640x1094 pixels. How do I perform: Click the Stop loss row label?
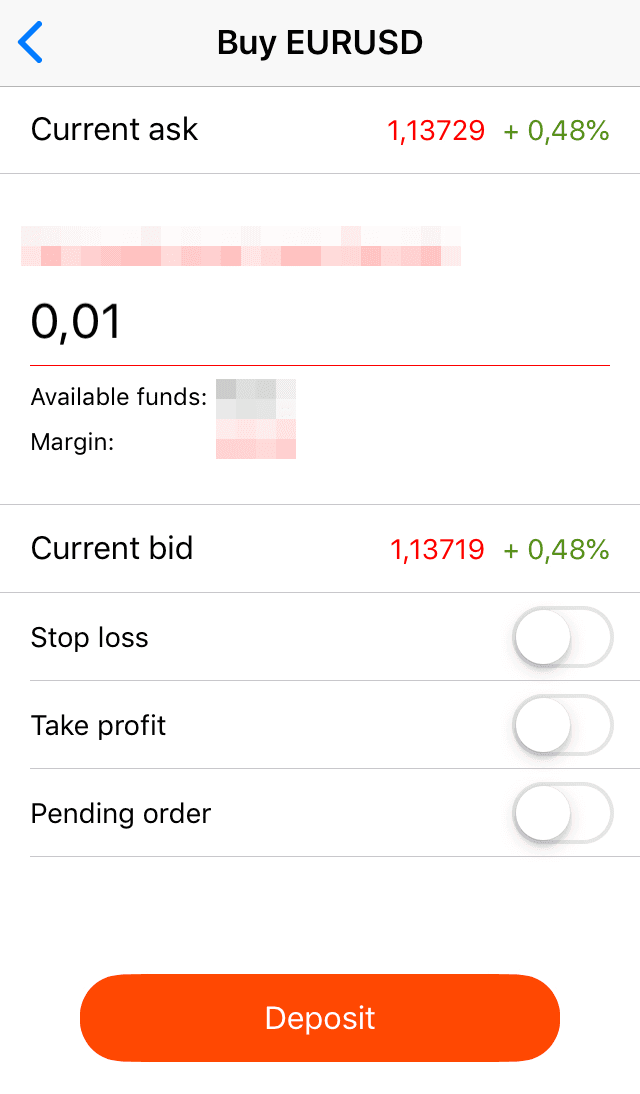(89, 637)
